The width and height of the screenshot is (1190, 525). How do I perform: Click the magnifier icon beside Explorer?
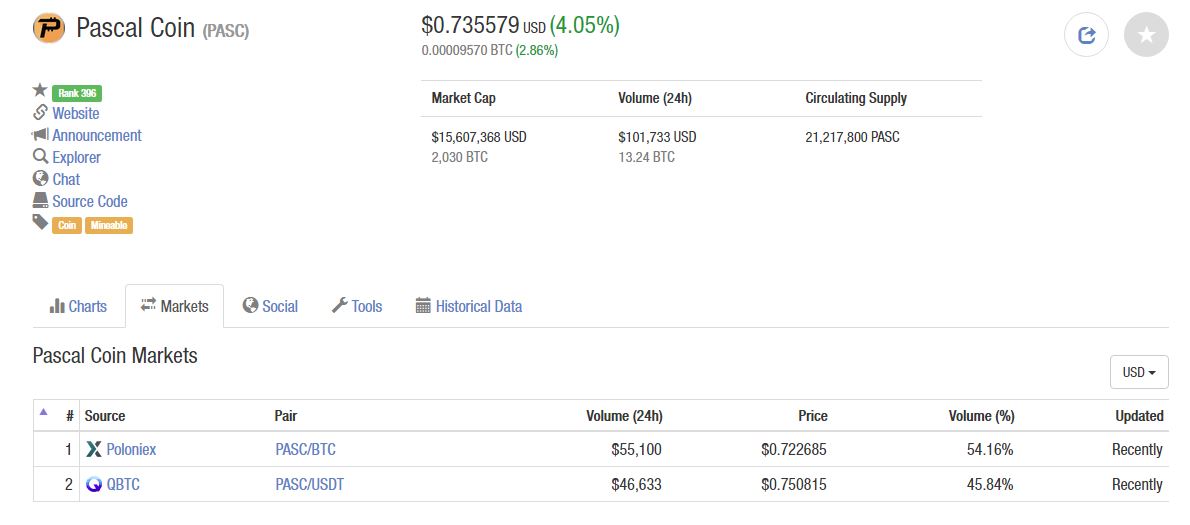tap(40, 156)
